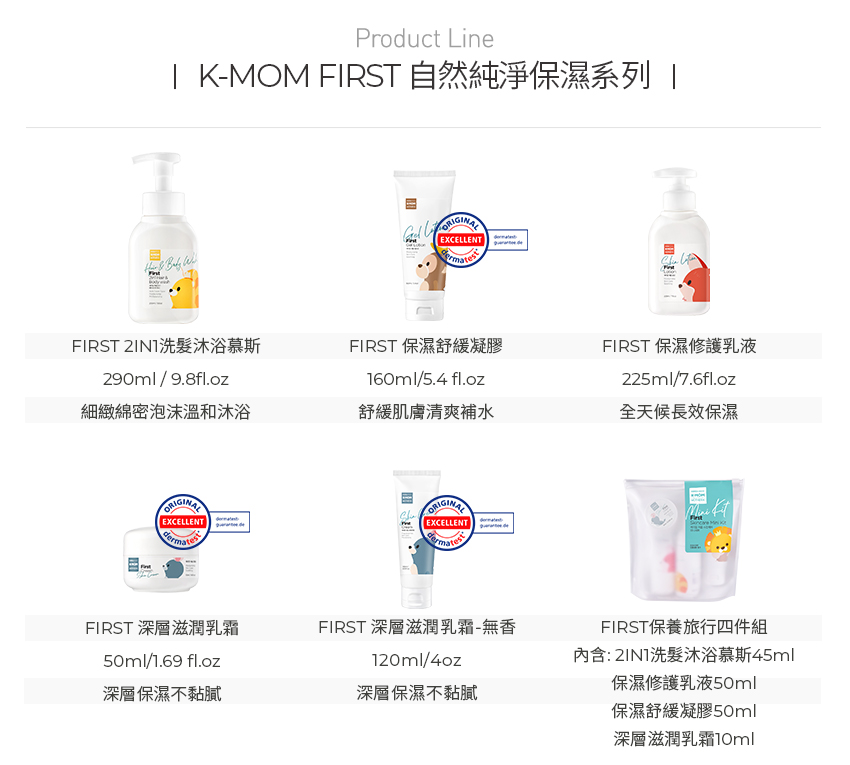This screenshot has height=765, width=850.
Task: Click the gel lotion tube with monkey
Action: (424, 245)
